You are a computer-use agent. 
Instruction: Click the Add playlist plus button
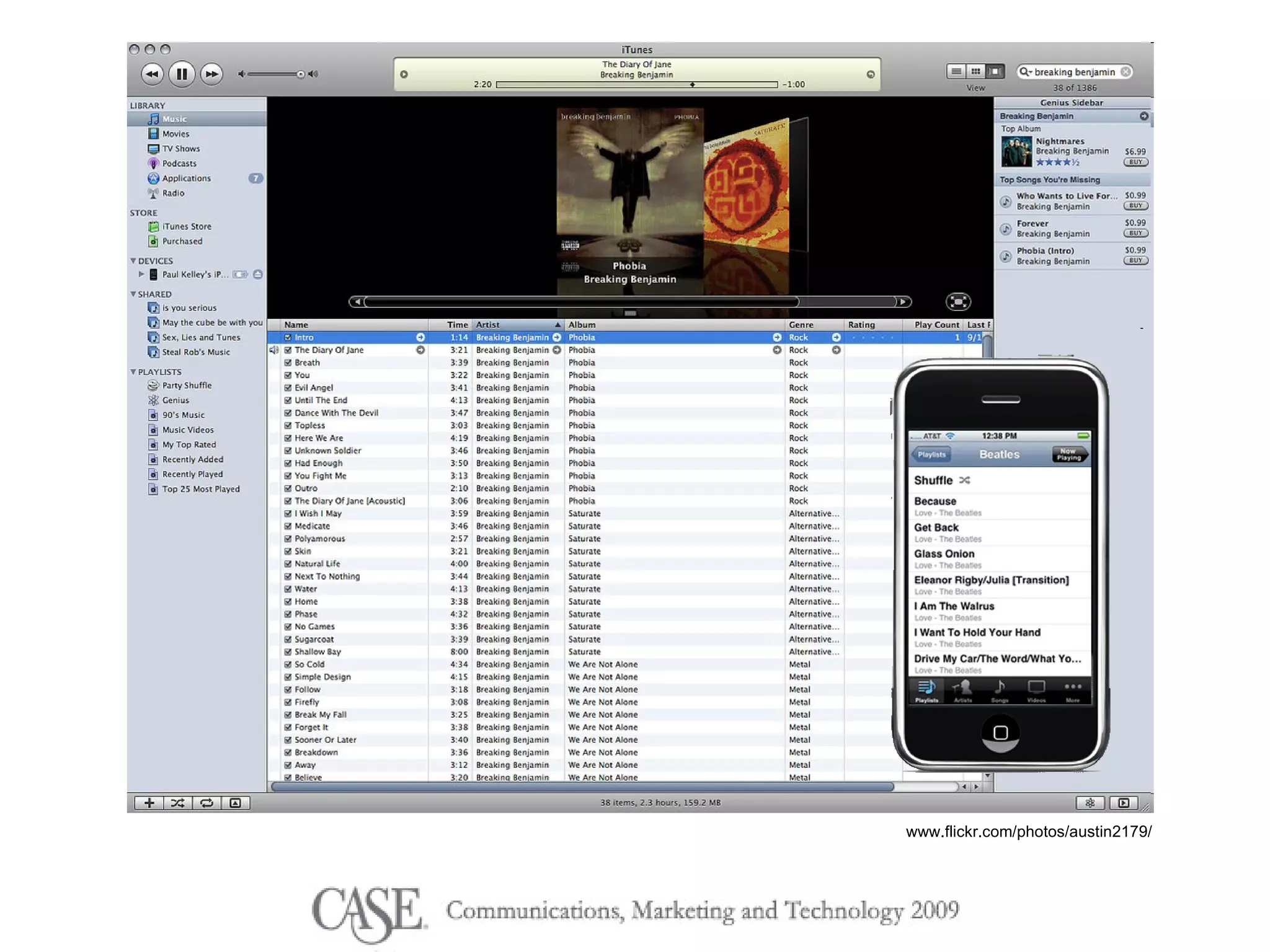click(149, 803)
